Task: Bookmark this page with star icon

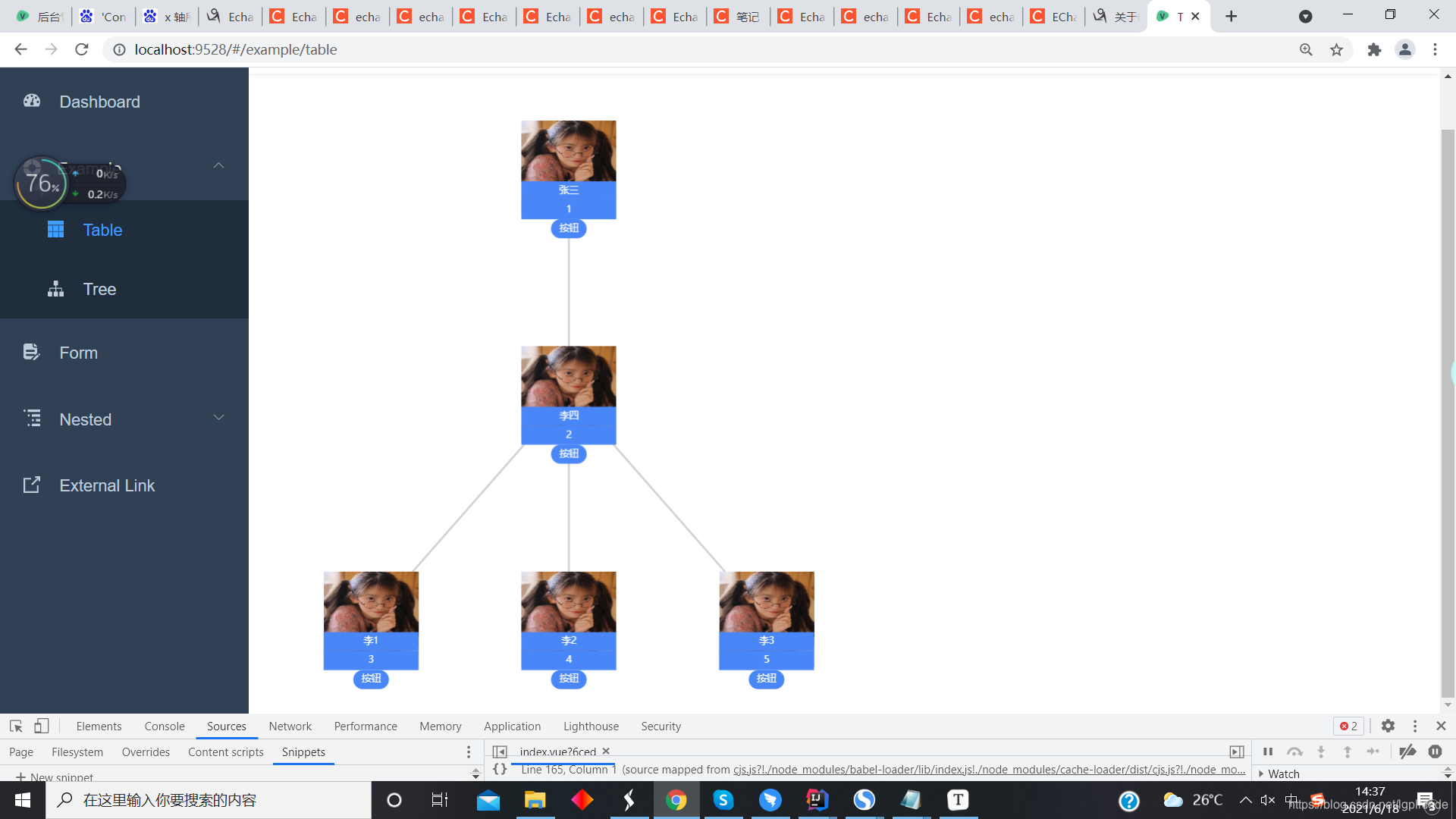Action: pos(1336,49)
